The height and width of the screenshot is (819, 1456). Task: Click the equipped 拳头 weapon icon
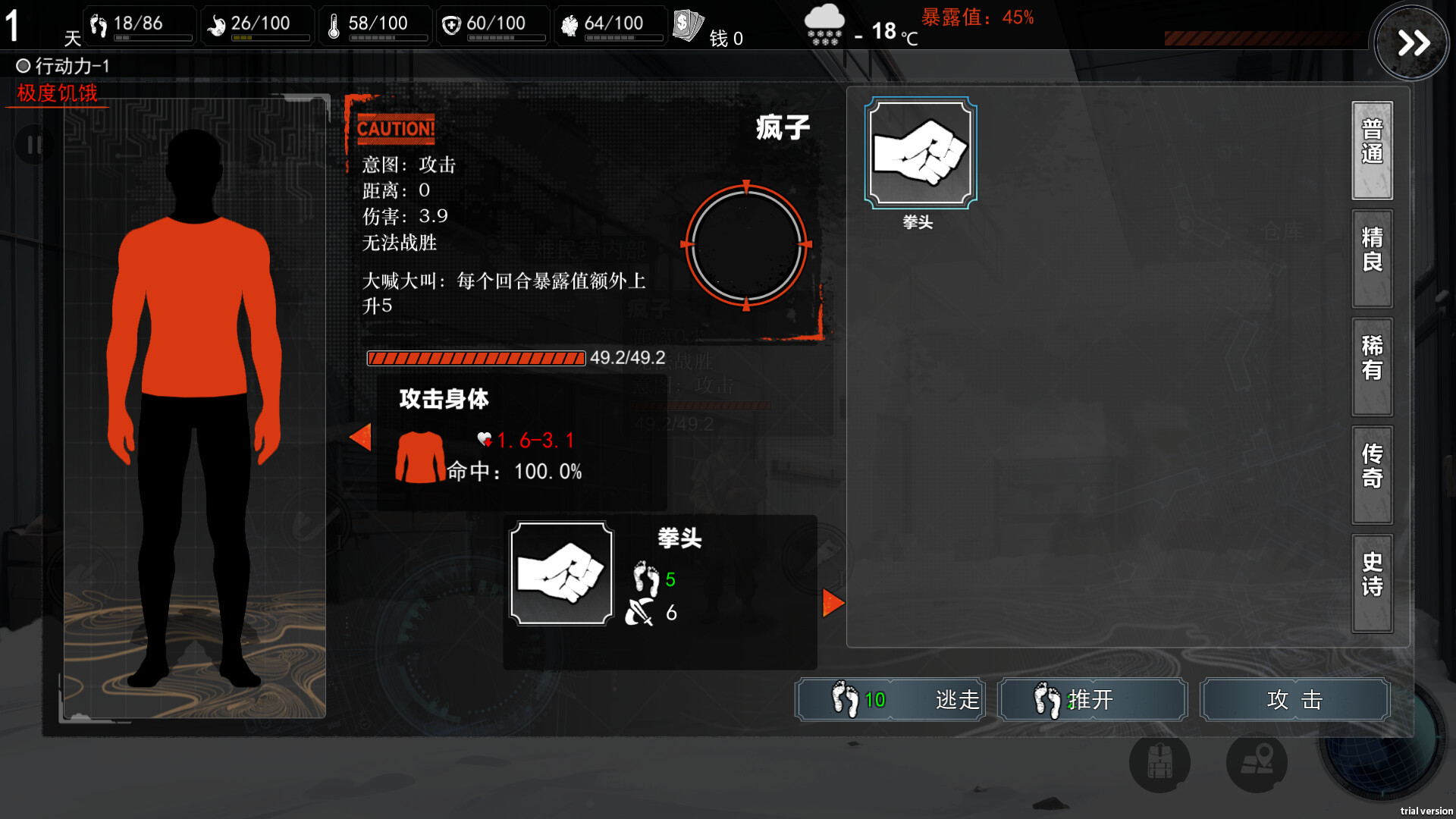[561, 573]
